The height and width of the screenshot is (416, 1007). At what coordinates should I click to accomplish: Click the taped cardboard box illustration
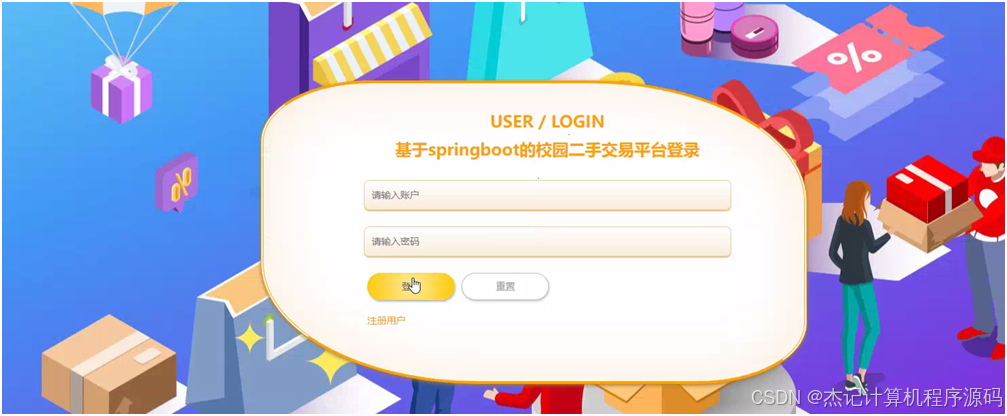pyautogui.click(x=109, y=363)
